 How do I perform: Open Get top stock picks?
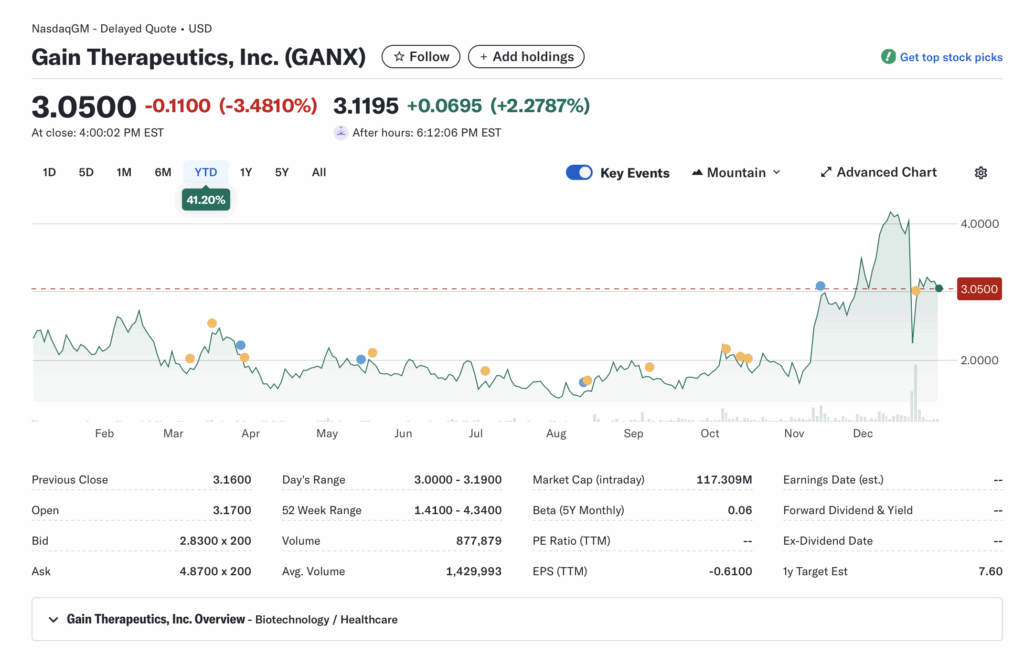pos(950,57)
